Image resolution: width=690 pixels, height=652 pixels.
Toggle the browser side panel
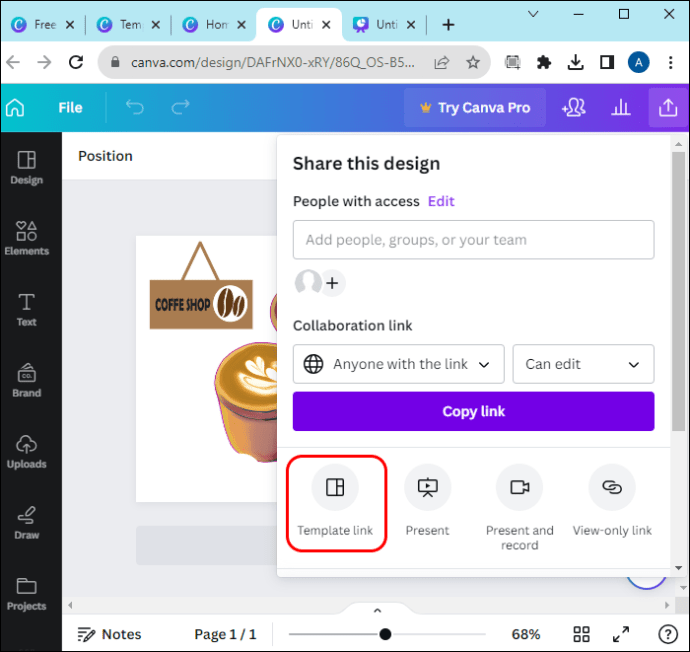click(607, 62)
